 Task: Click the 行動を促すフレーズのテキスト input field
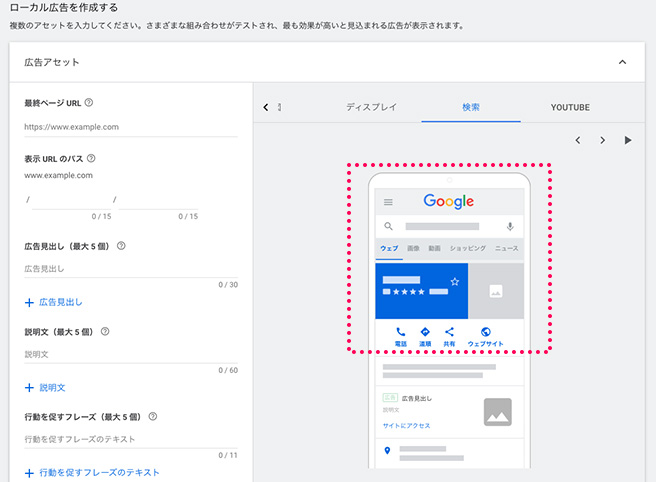pyautogui.click(x=130, y=439)
